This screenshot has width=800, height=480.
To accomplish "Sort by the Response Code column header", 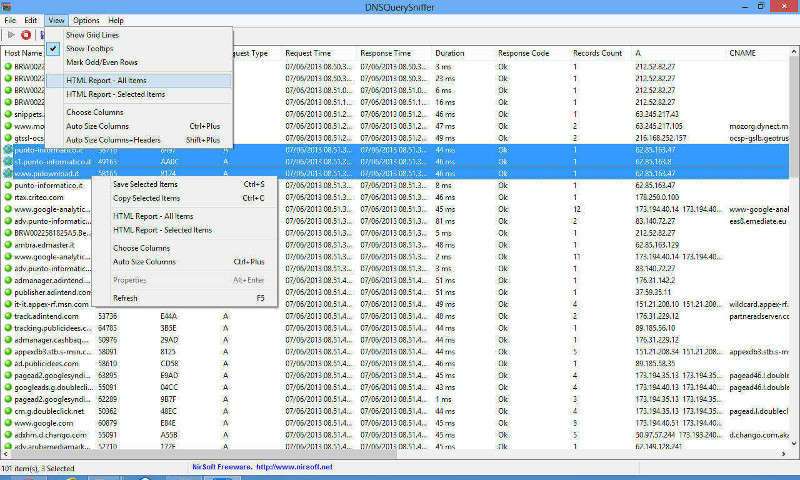I will 525,52.
